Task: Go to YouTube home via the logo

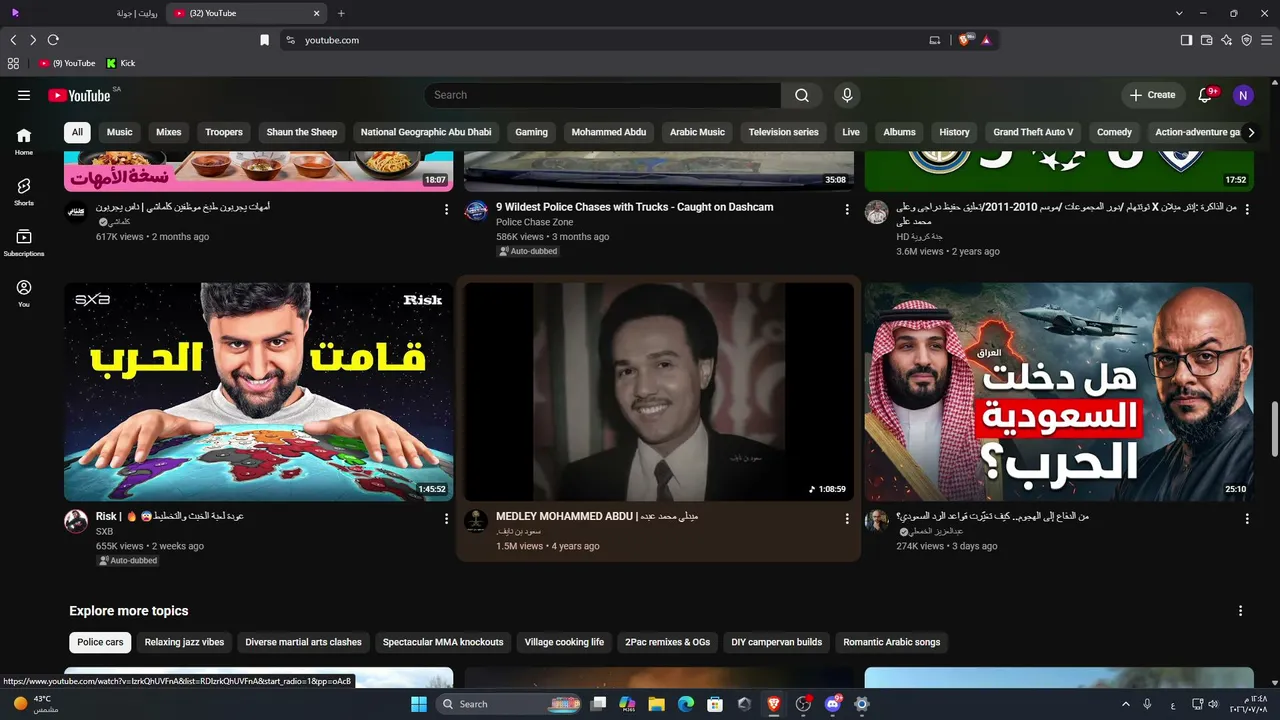Action: coord(79,95)
